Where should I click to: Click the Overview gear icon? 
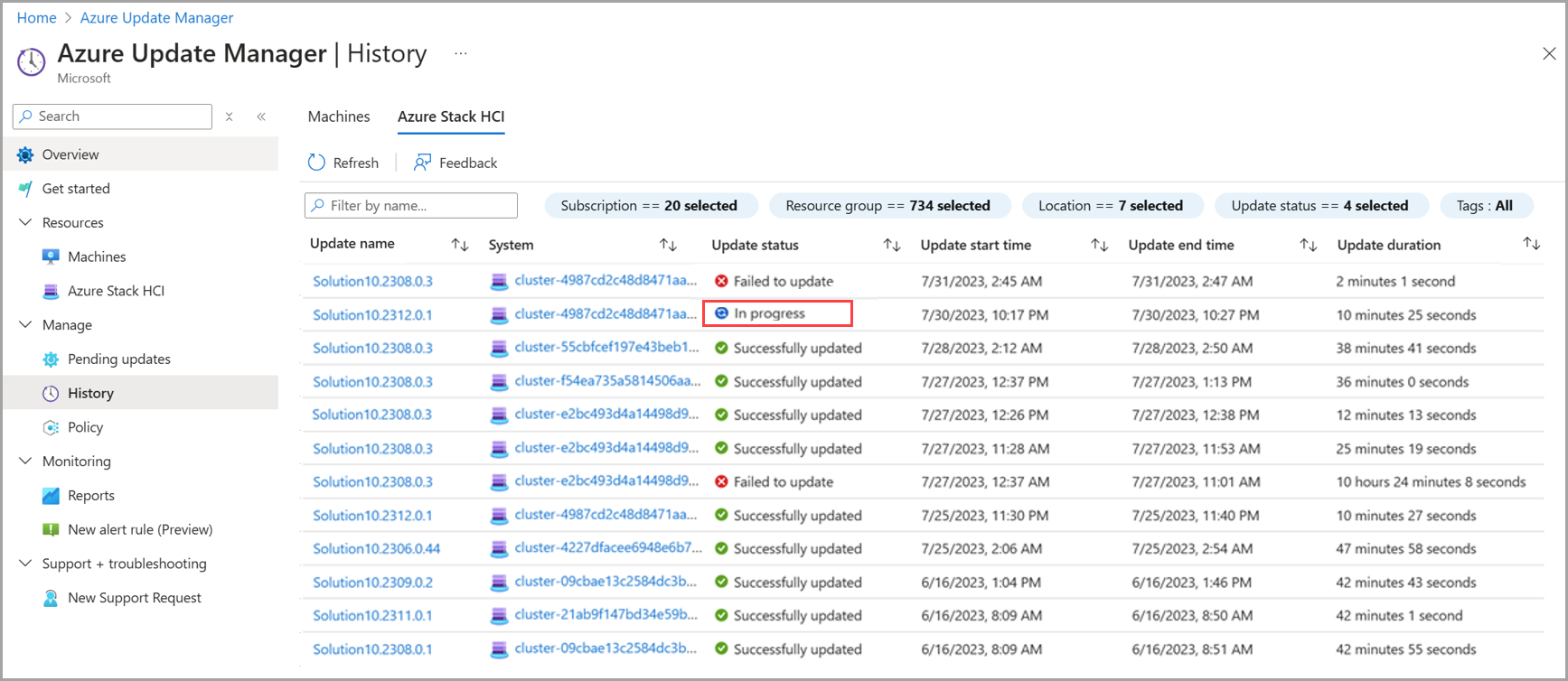[25, 154]
